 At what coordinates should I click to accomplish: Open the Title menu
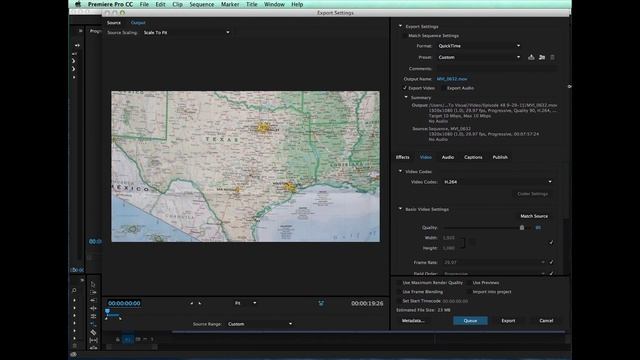pos(251,4)
